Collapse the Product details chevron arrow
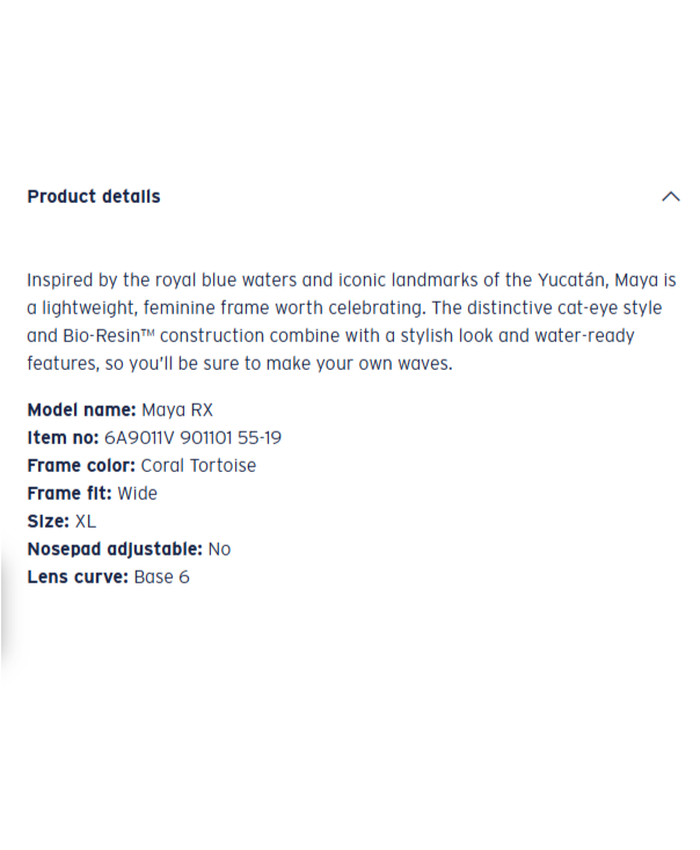This screenshot has width=700, height=850. 671,197
